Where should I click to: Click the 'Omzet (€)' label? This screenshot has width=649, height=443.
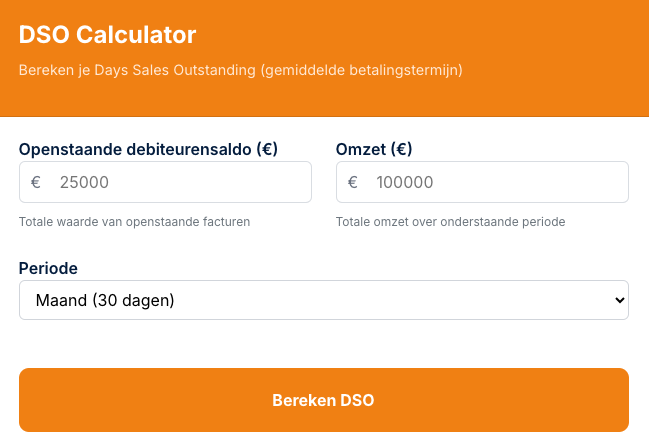click(x=374, y=149)
